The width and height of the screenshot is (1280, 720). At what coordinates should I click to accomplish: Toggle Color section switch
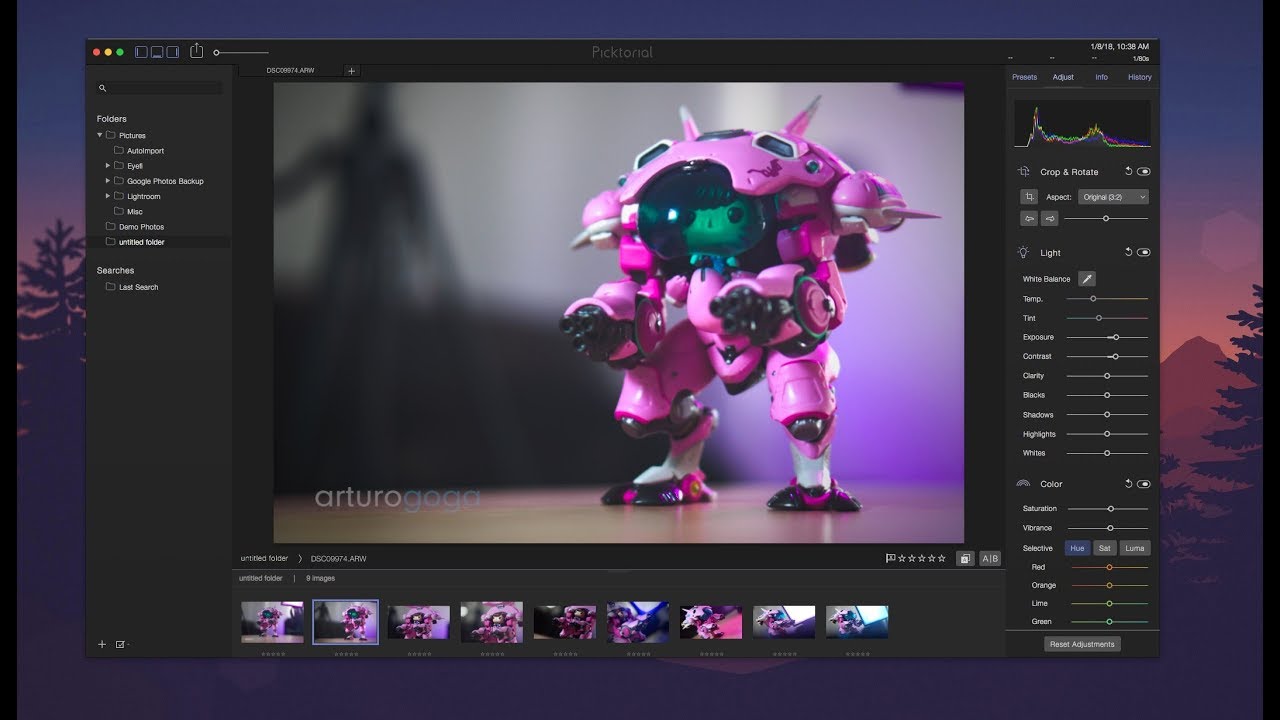coord(1143,484)
